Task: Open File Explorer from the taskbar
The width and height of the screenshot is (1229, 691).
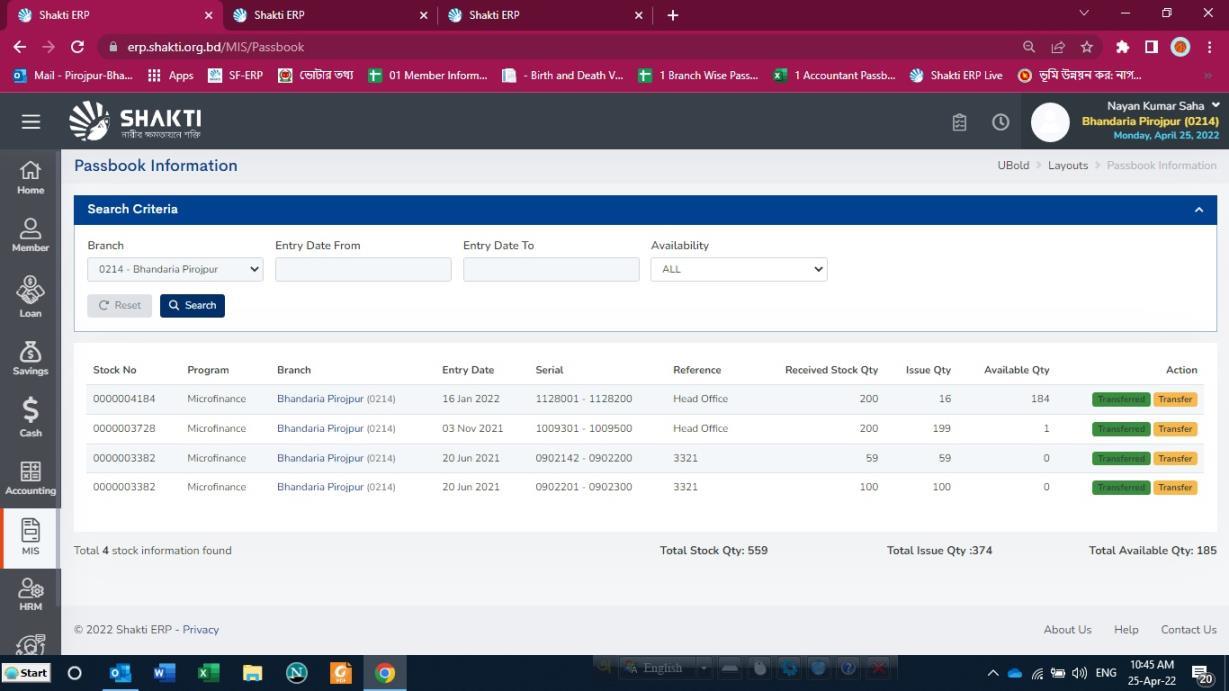Action: click(252, 673)
